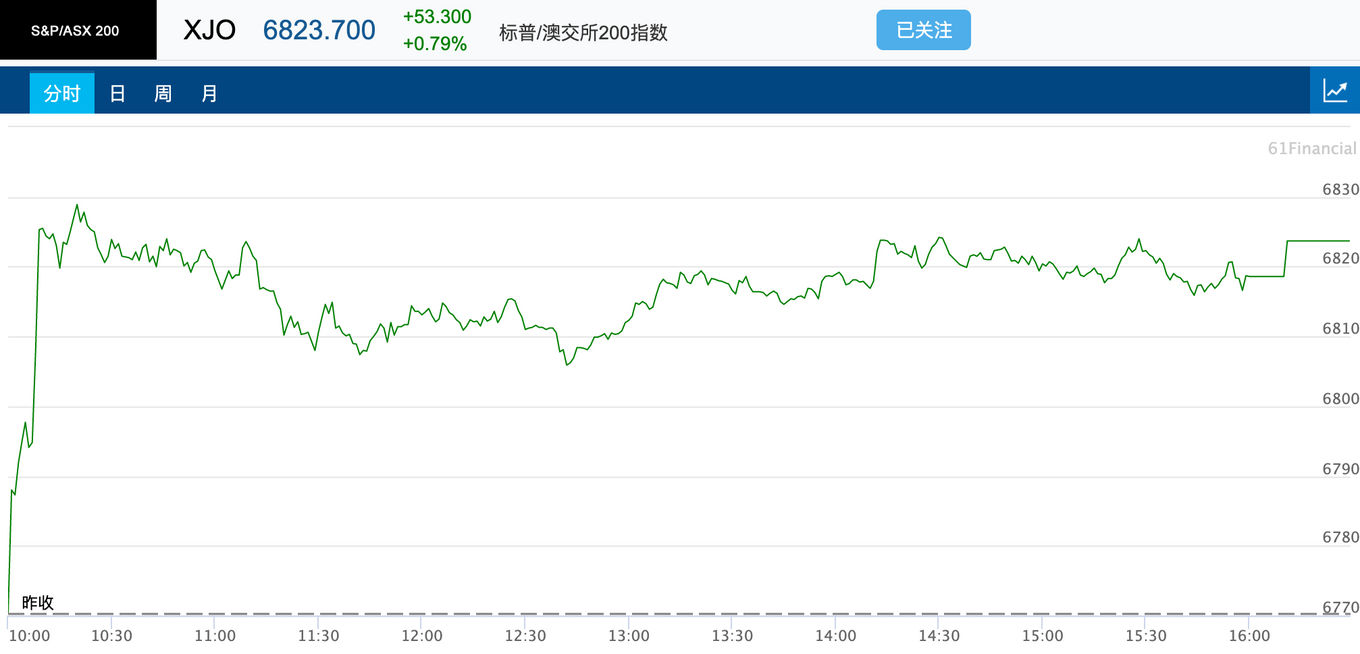Click the 14:30 time axis label
The image size is (1360, 654).
(x=939, y=636)
